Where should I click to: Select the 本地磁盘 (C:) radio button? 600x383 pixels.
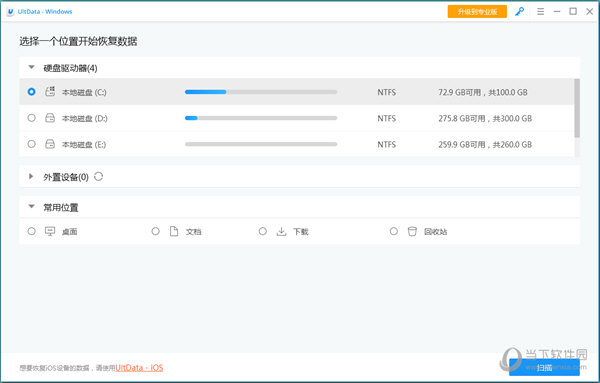(x=31, y=92)
